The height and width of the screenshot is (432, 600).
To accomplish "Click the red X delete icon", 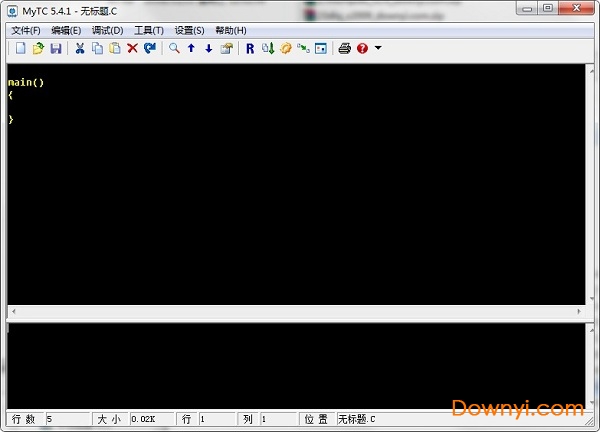I will click(x=132, y=48).
